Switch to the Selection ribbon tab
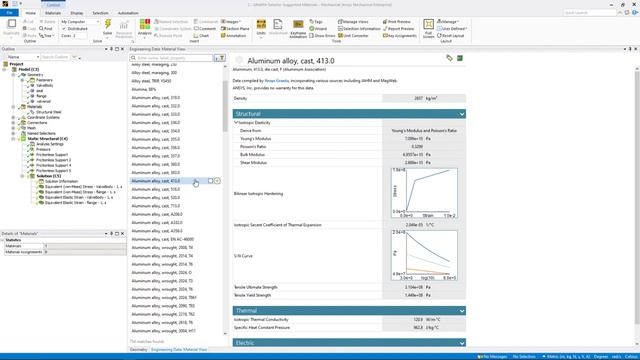Image resolution: width=640 pixels, height=360 pixels. tap(100, 13)
